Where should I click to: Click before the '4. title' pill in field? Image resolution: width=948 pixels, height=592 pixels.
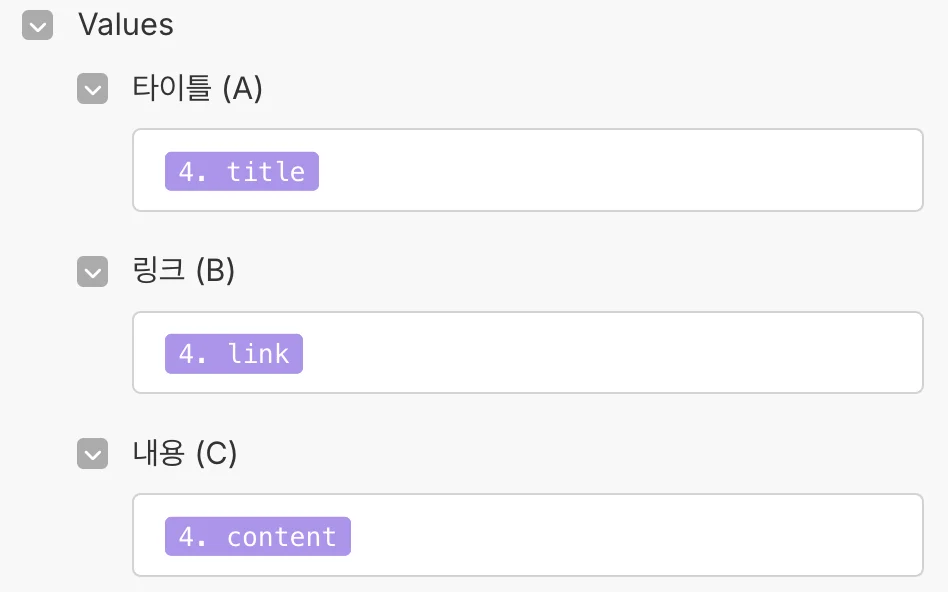pyautogui.click(x=152, y=171)
